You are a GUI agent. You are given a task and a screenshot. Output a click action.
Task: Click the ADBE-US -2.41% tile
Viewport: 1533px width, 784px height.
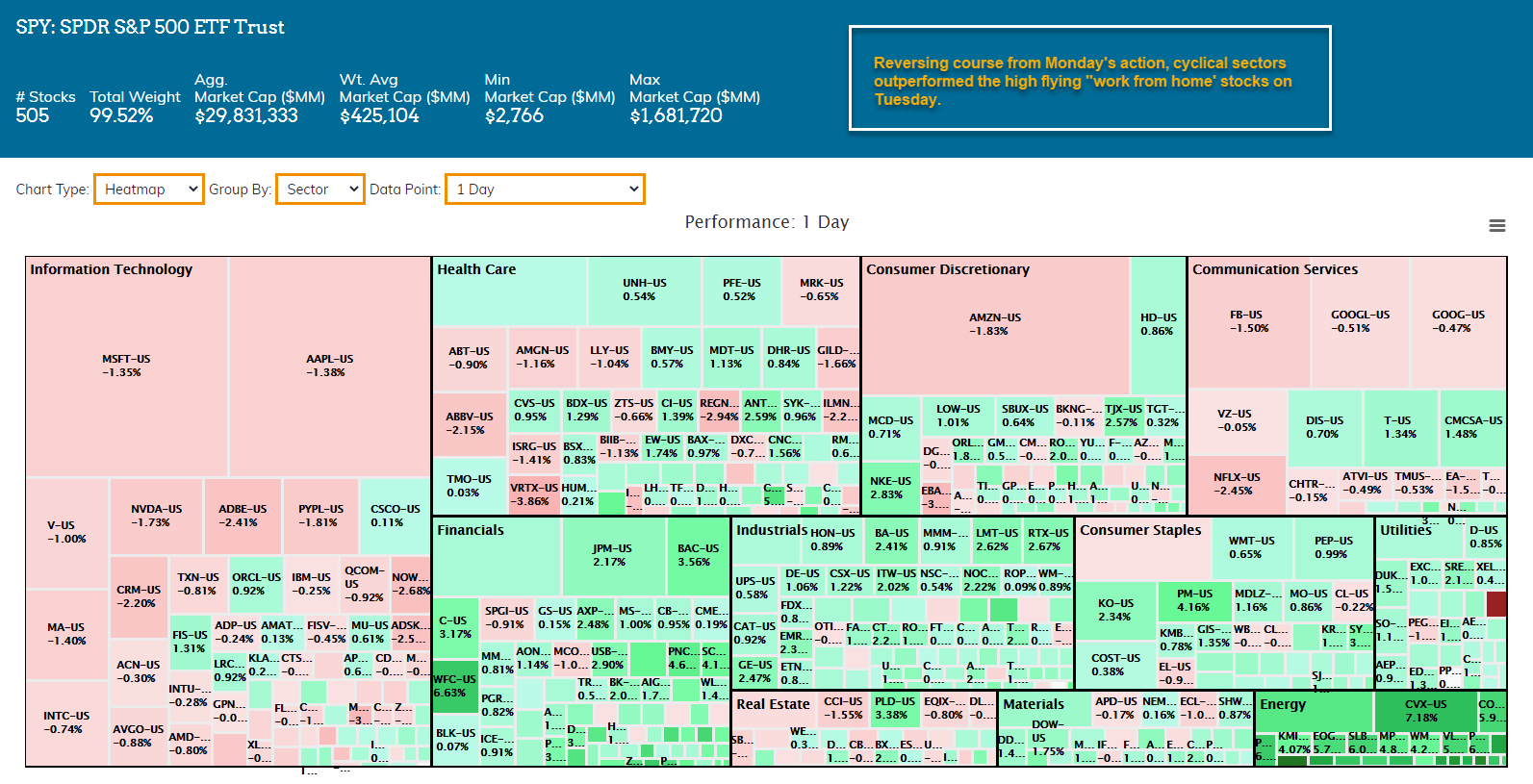point(243,517)
